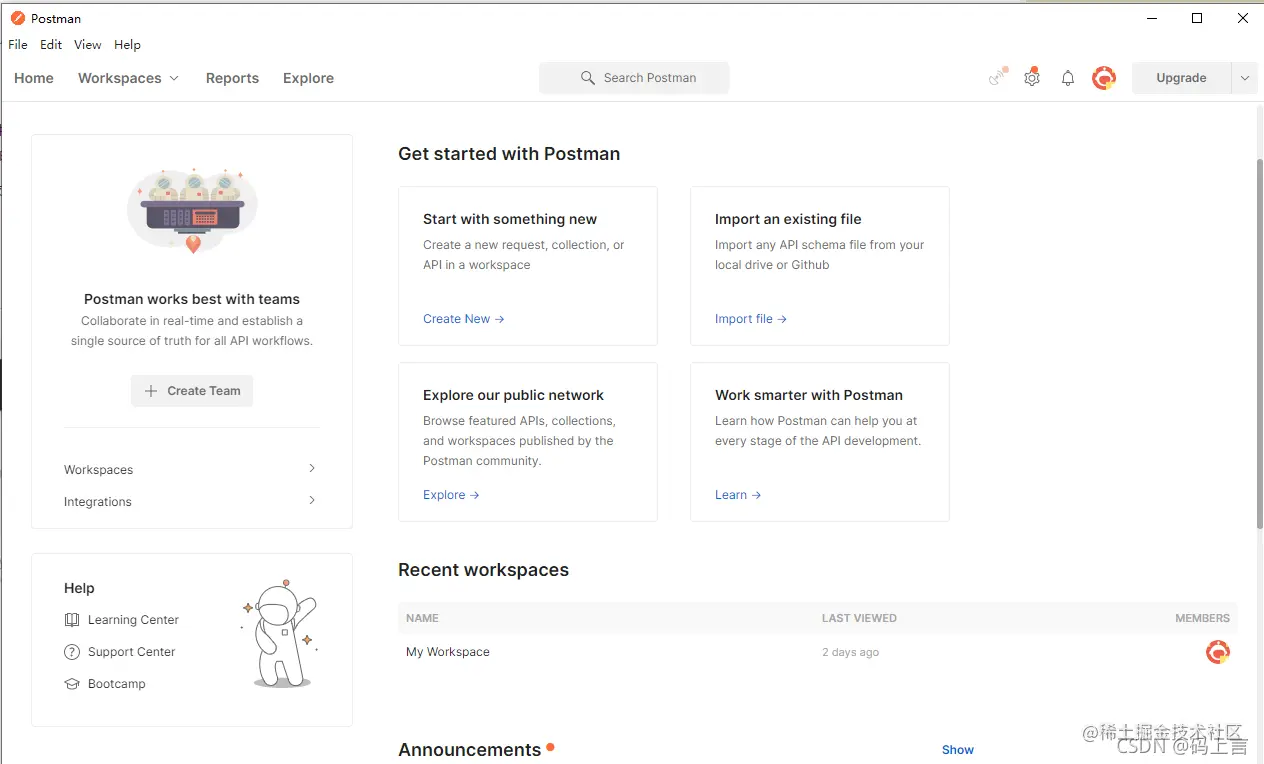Click the Support Center question icon

tap(72, 652)
